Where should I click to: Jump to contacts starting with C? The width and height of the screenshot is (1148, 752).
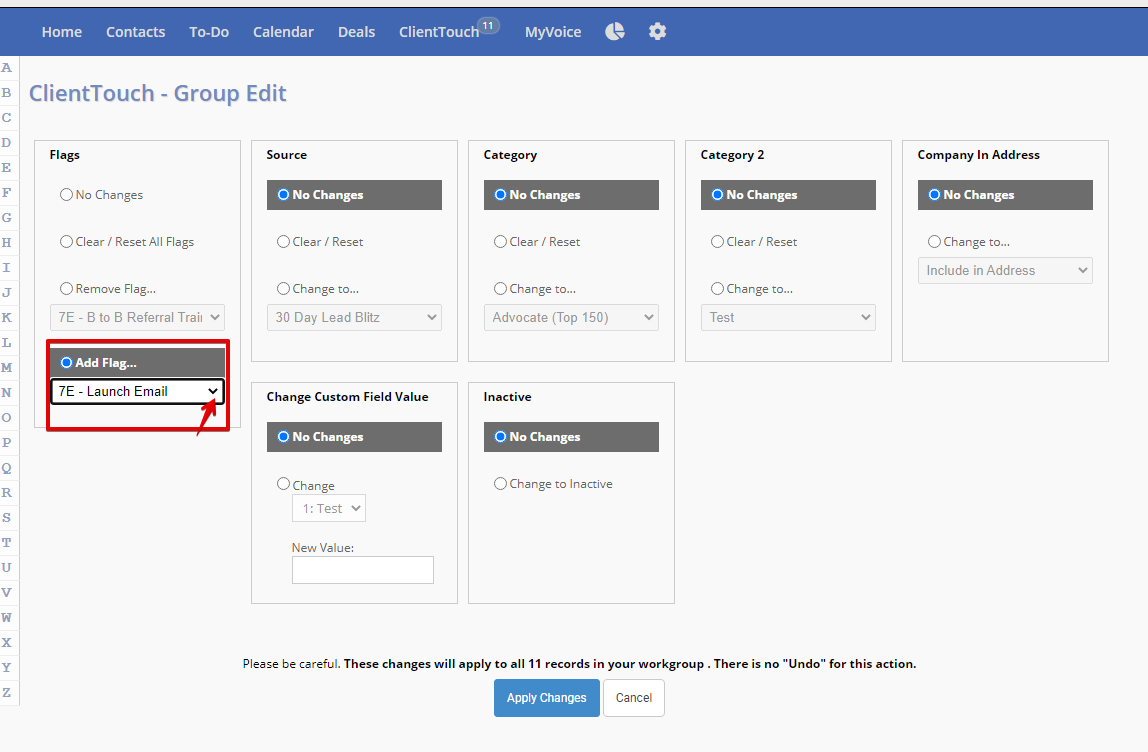(x=7, y=118)
